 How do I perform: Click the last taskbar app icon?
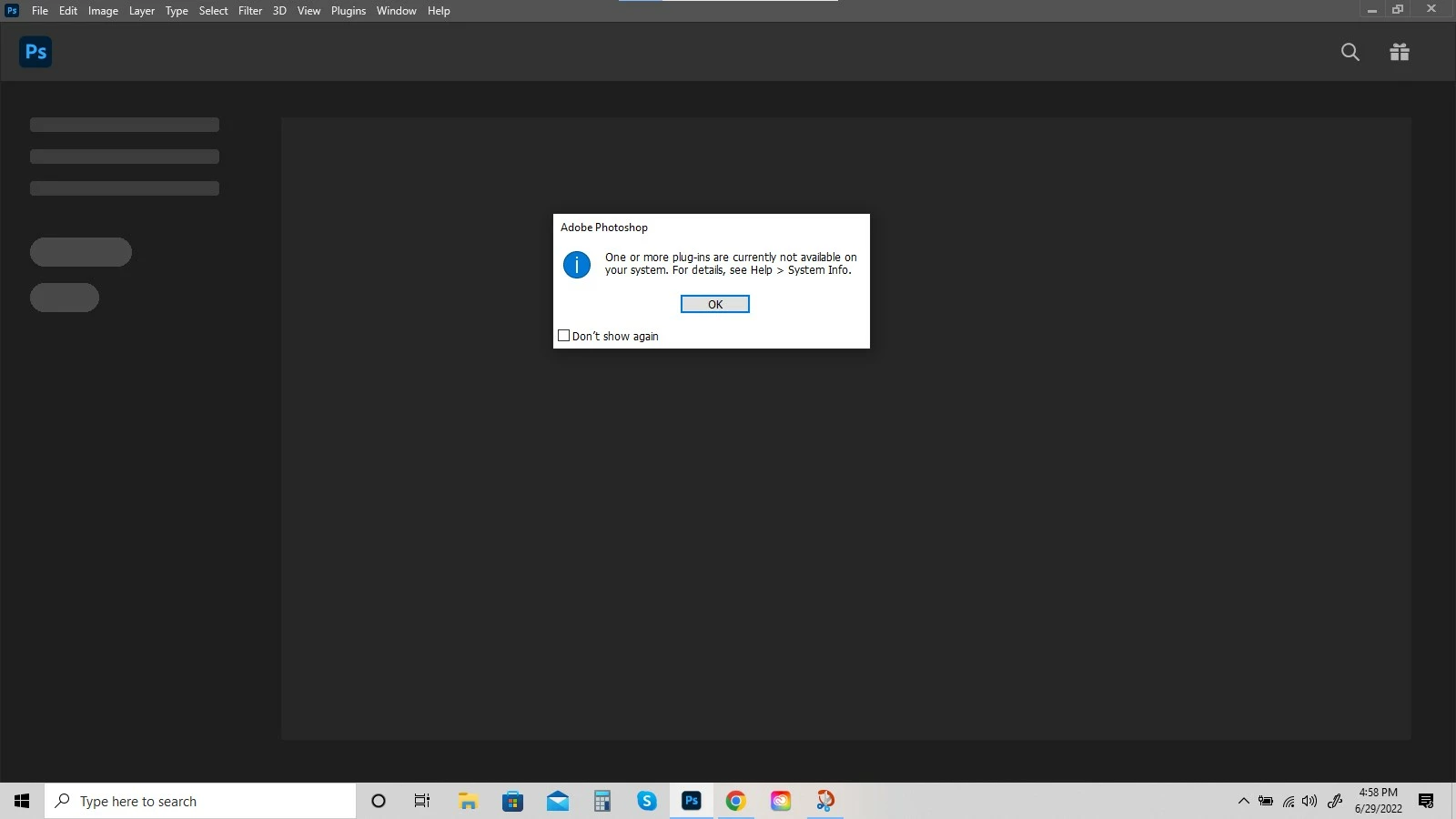[825, 801]
